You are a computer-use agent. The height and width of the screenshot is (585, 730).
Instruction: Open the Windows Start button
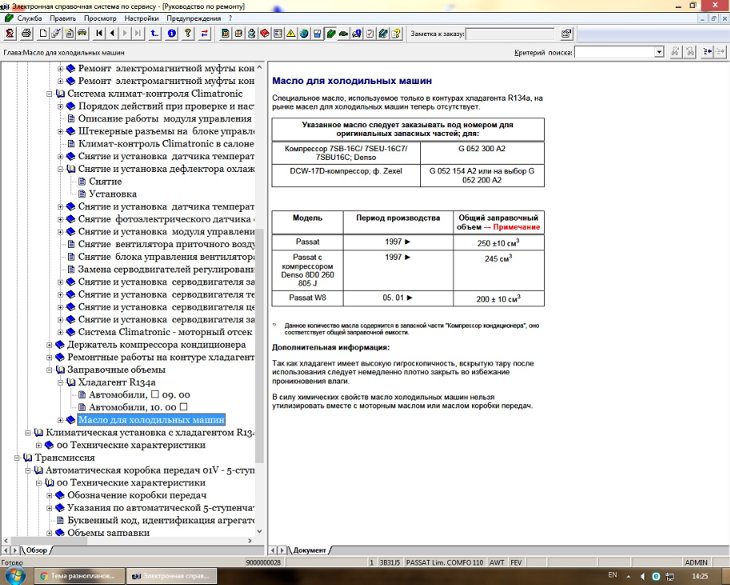click(x=14, y=576)
